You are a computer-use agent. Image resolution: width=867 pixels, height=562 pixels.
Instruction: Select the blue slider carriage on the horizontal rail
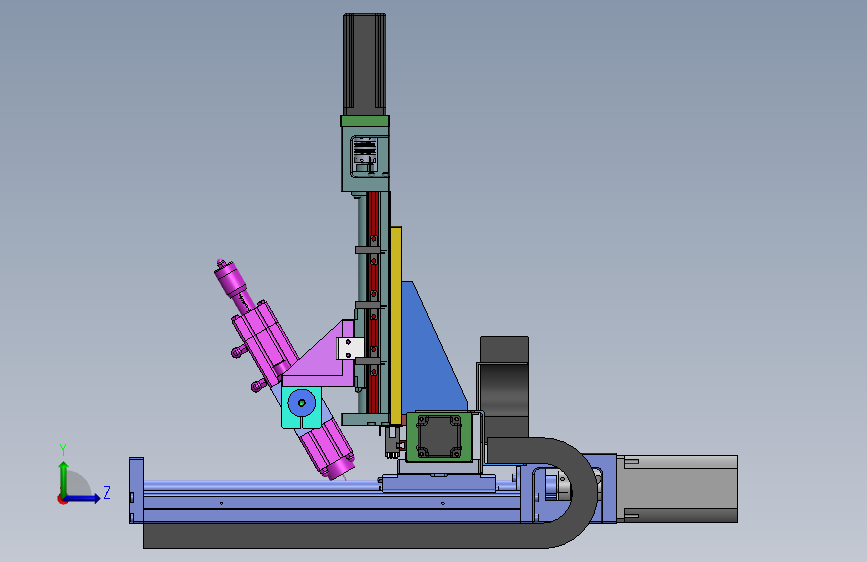coord(437,483)
